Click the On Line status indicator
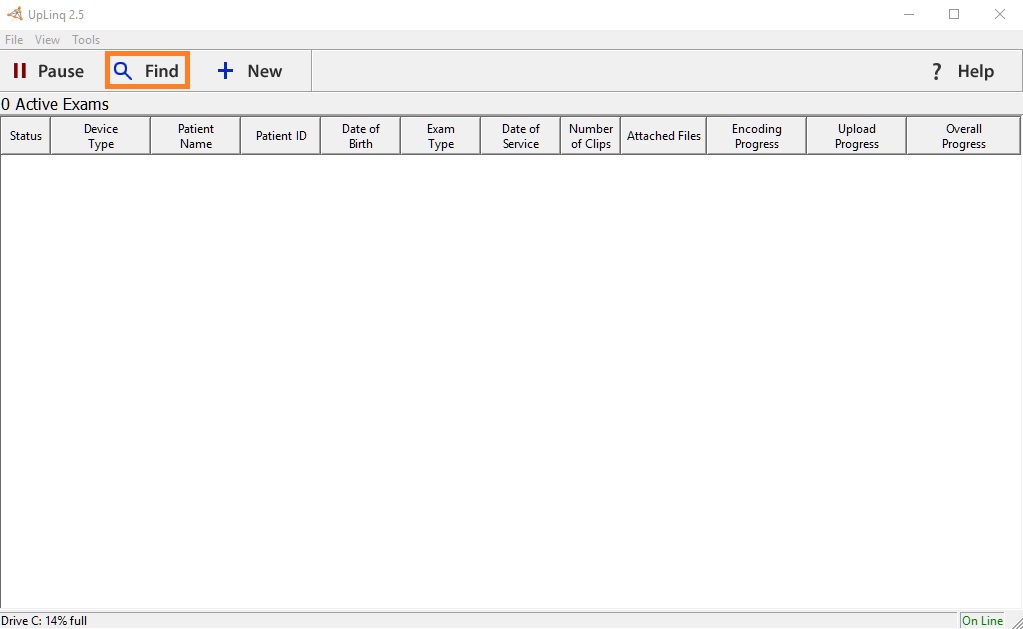Image resolution: width=1023 pixels, height=629 pixels. click(x=982, y=621)
